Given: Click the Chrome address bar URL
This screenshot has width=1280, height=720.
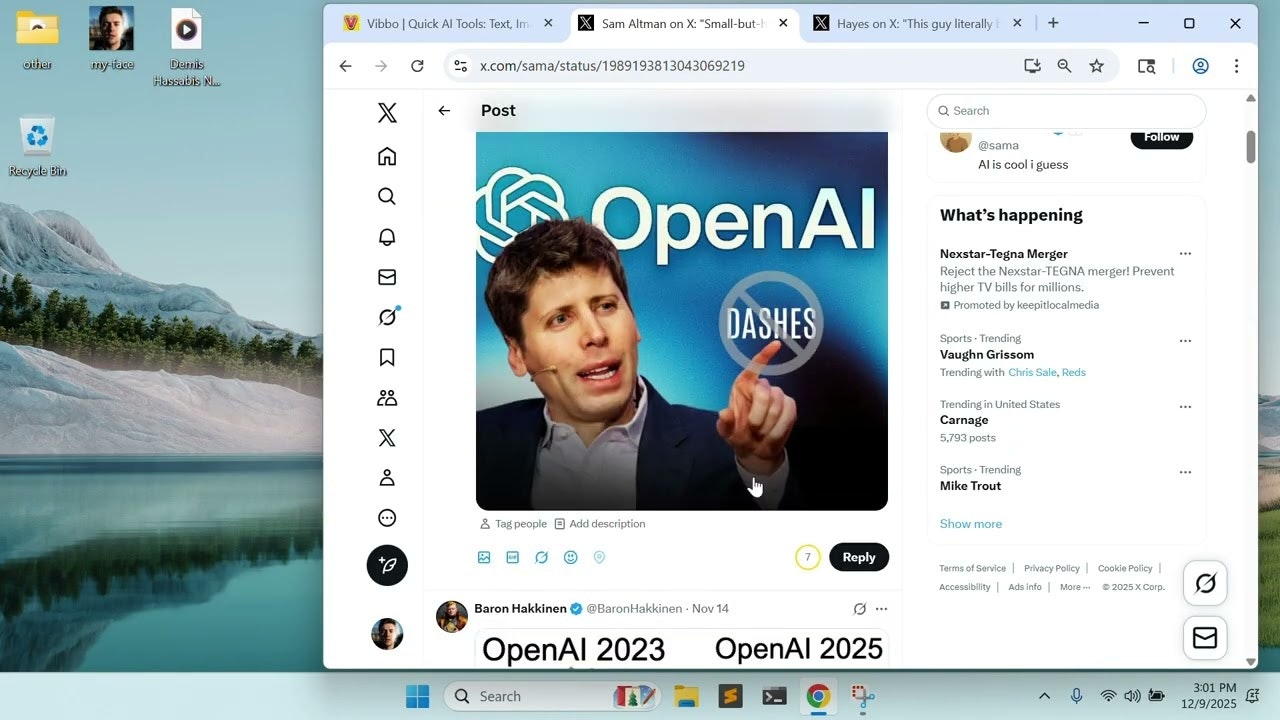Looking at the screenshot, I should coord(612,66).
